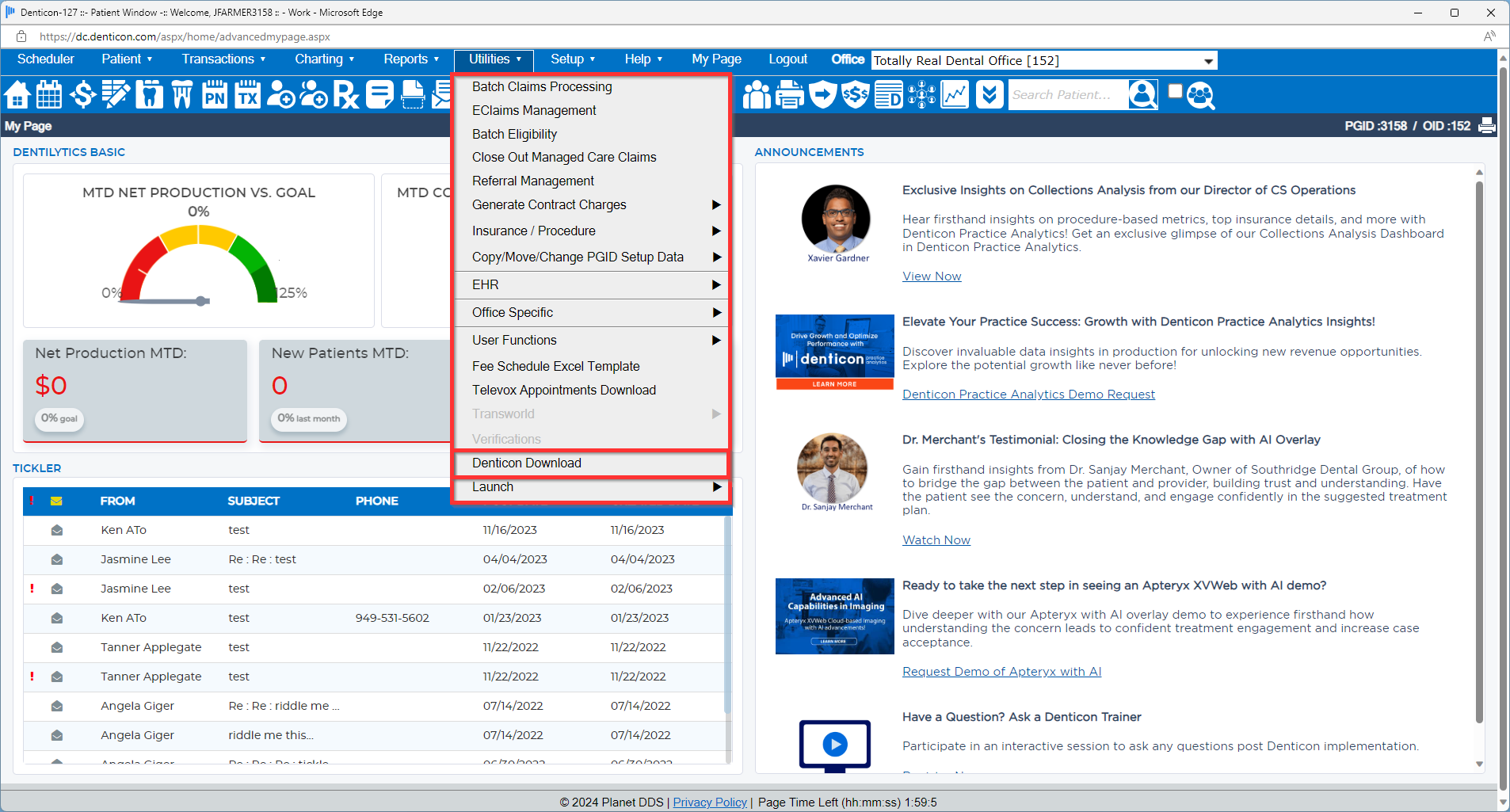Click the dollar sign transactions icon
Viewport: 1510px width, 812px height.
coord(82,95)
